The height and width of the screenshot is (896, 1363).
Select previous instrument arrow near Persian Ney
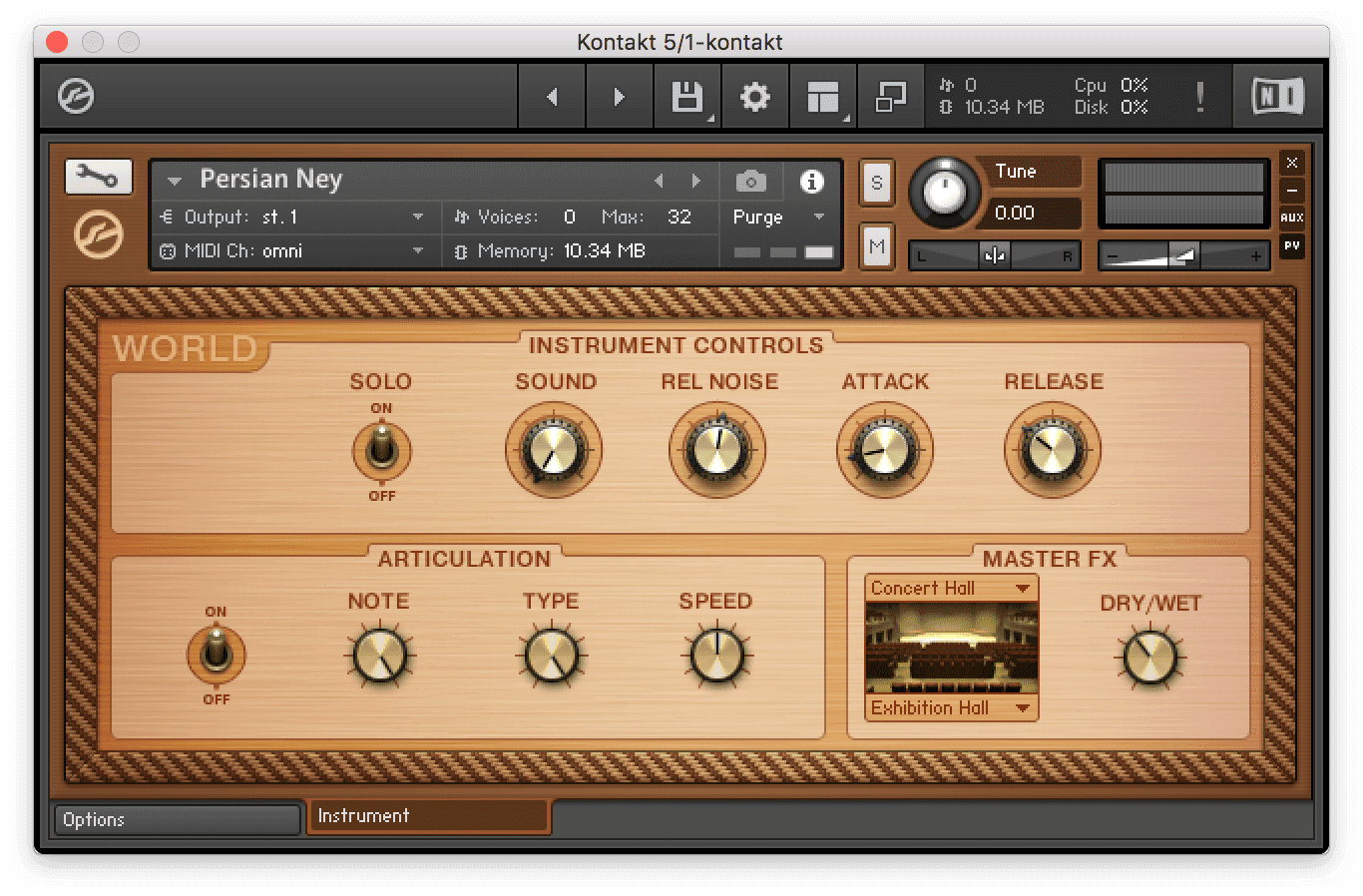[x=659, y=181]
